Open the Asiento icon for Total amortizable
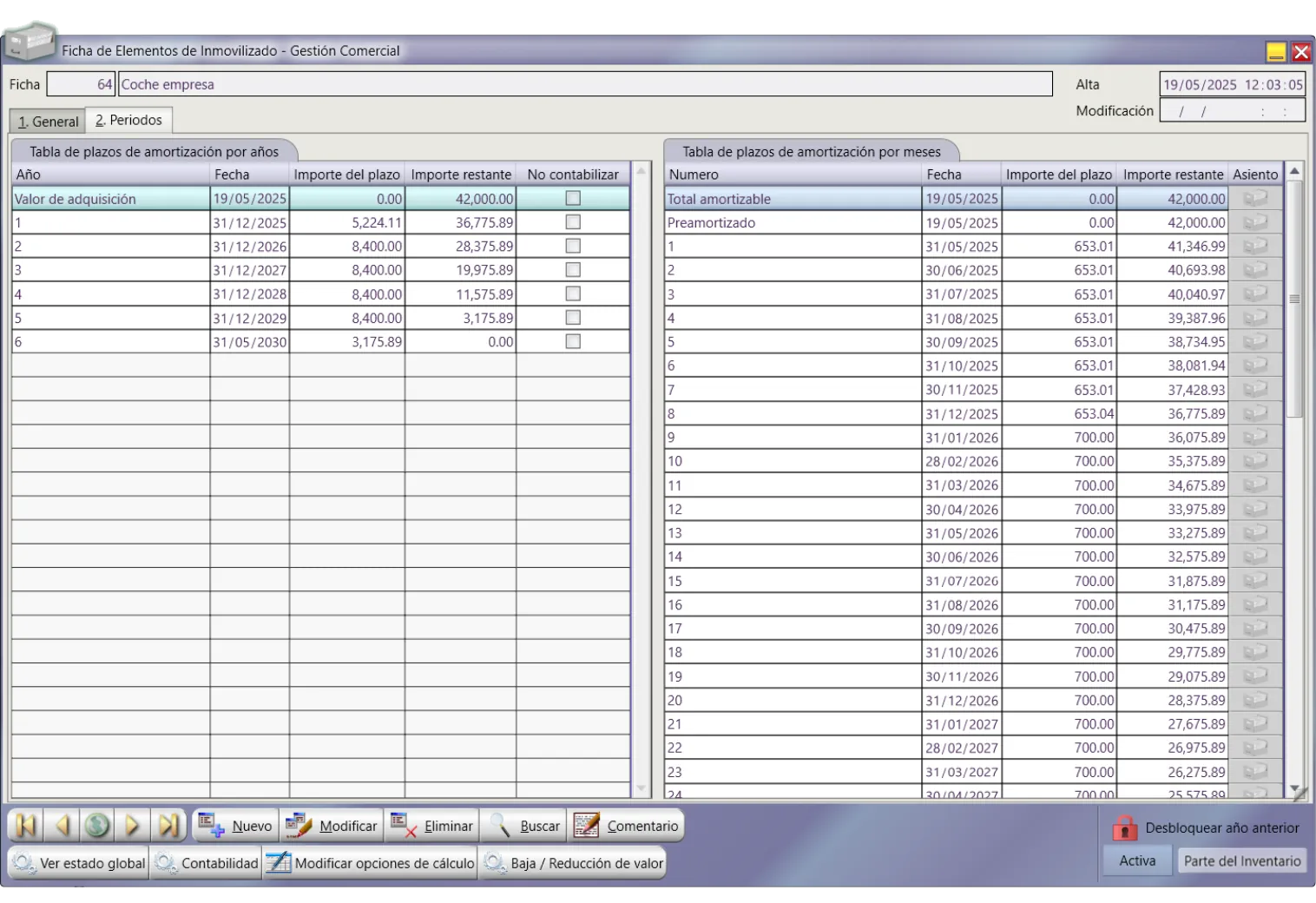1316x903 pixels. coord(1255,199)
